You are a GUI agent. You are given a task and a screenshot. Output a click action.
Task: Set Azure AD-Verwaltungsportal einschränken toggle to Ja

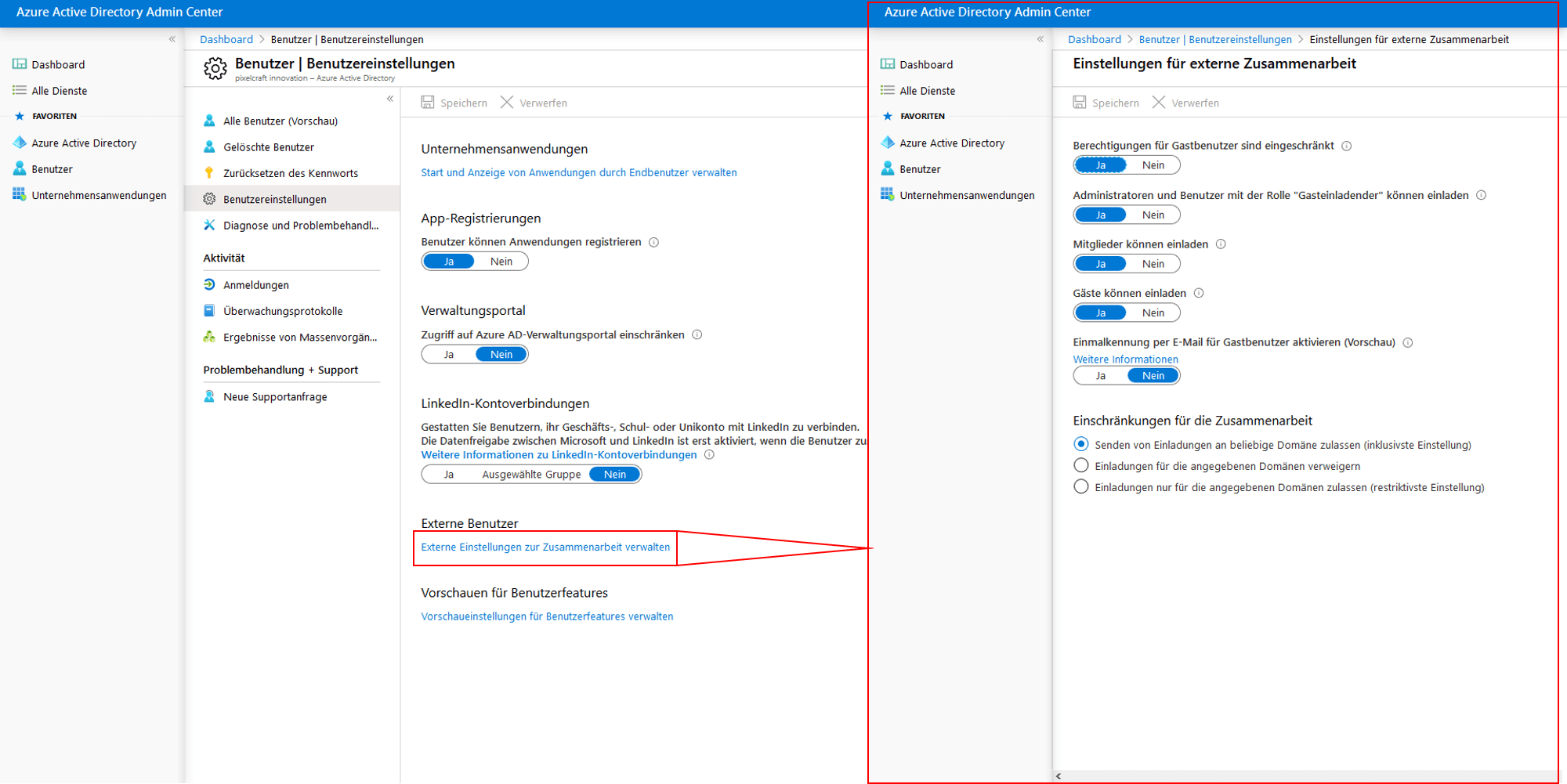[x=449, y=355]
